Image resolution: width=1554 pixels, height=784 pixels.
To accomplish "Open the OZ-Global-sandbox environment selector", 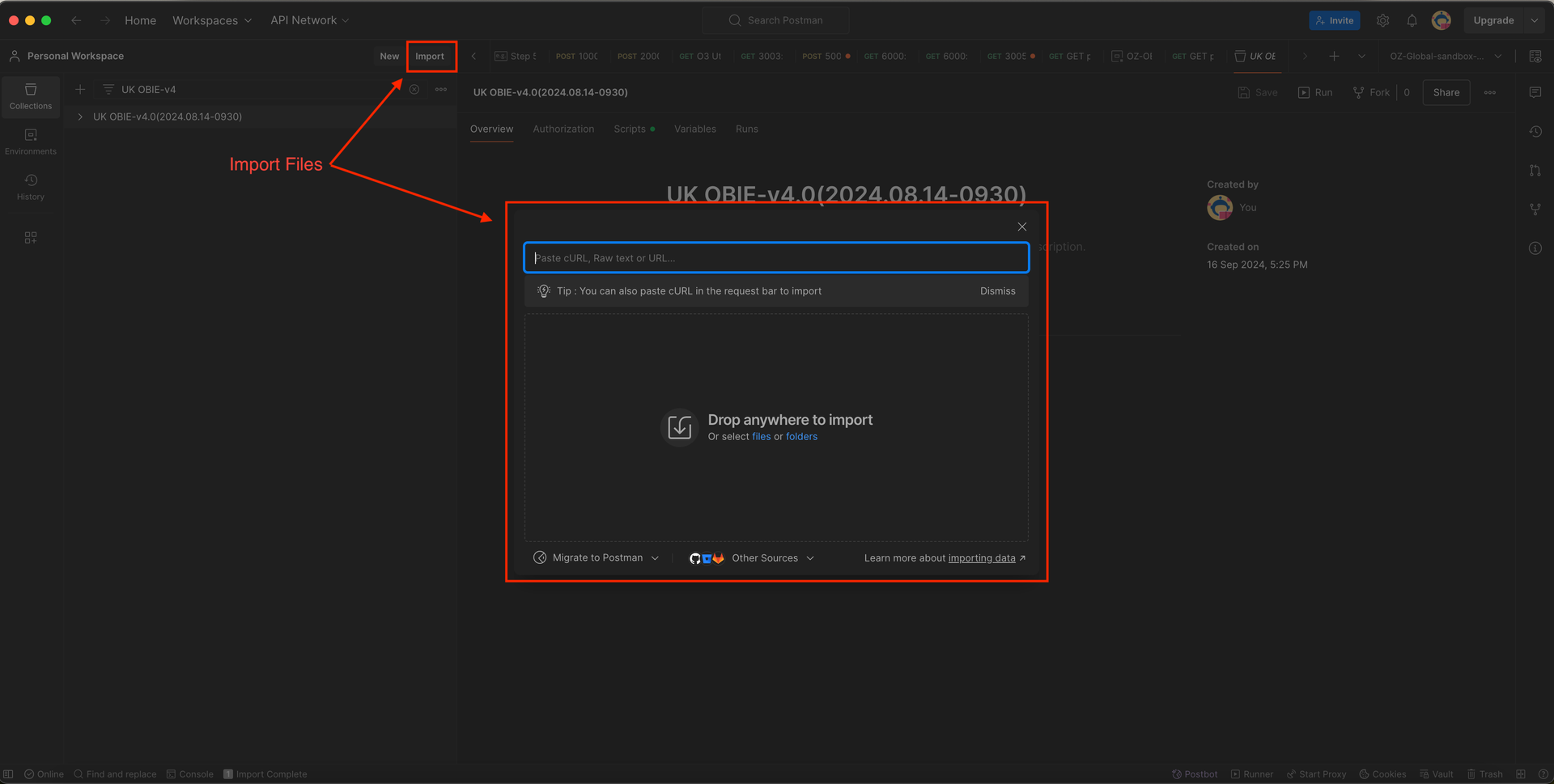I will pos(1446,56).
